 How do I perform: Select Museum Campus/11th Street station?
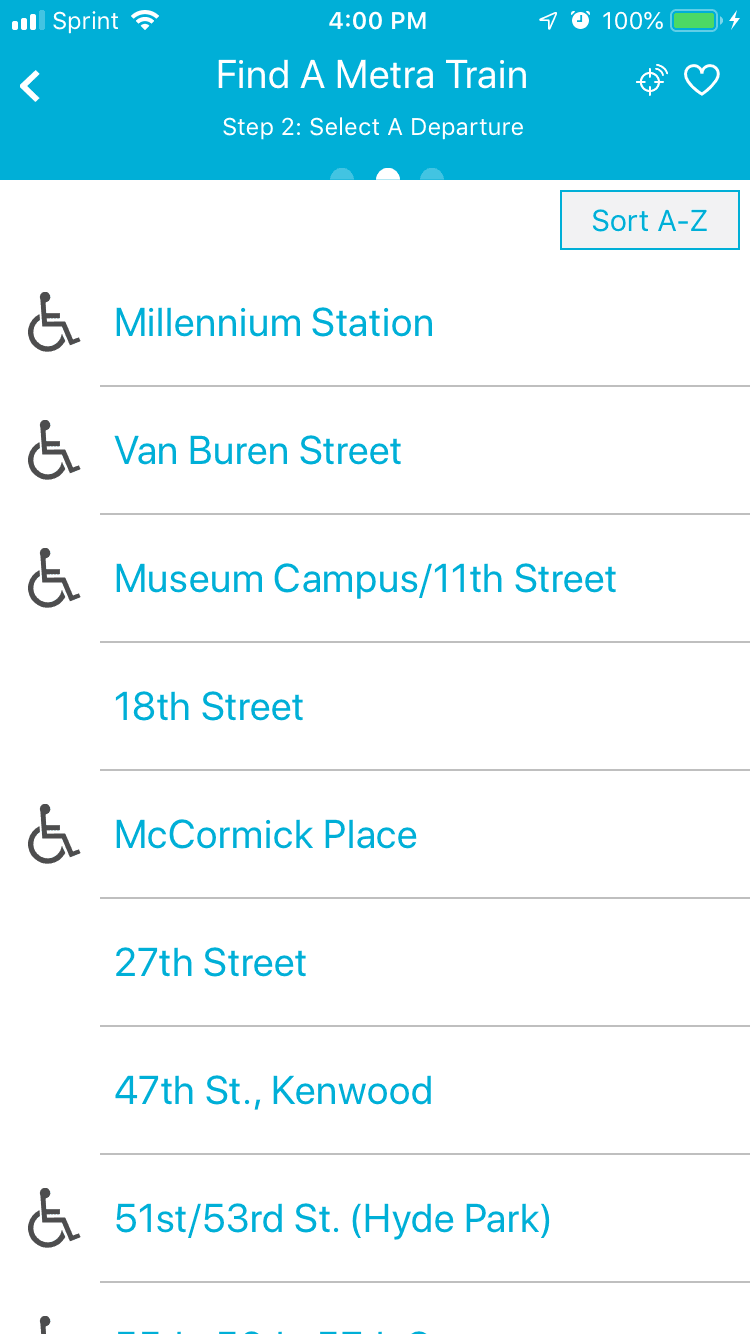pyautogui.click(x=365, y=579)
